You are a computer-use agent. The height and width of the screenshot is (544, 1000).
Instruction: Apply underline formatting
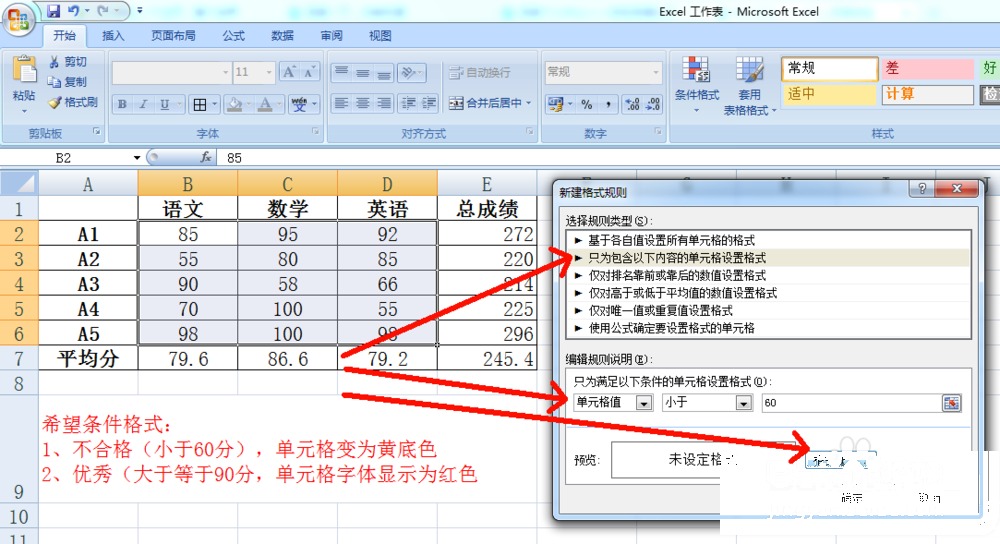tap(165, 104)
